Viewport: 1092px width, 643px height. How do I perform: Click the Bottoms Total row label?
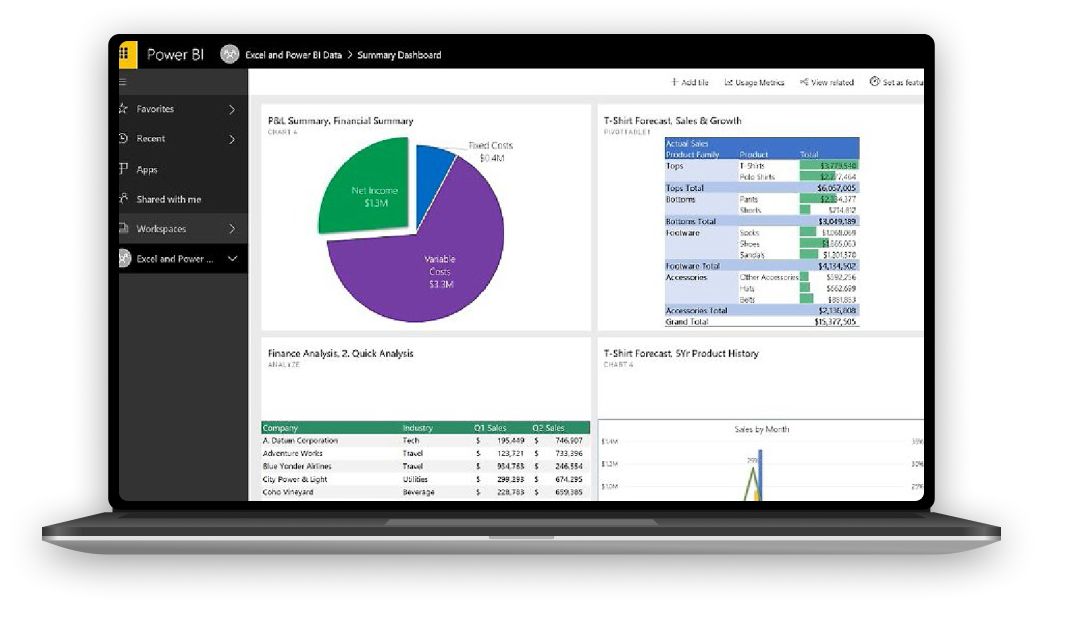[x=691, y=222]
